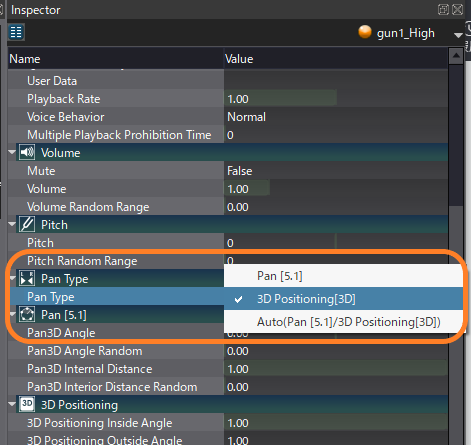This screenshot has width=471, height=445.
Task: Click the 3D Positioning Inside Angle value
Action: (x=336, y=423)
